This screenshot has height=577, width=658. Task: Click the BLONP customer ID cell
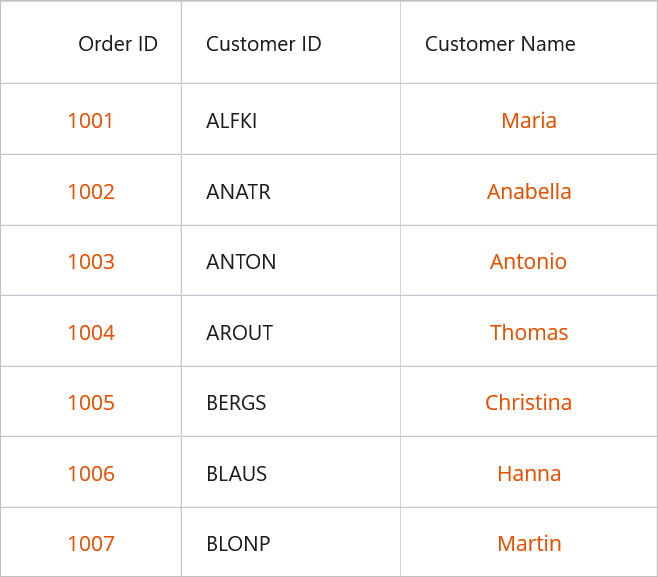click(238, 544)
